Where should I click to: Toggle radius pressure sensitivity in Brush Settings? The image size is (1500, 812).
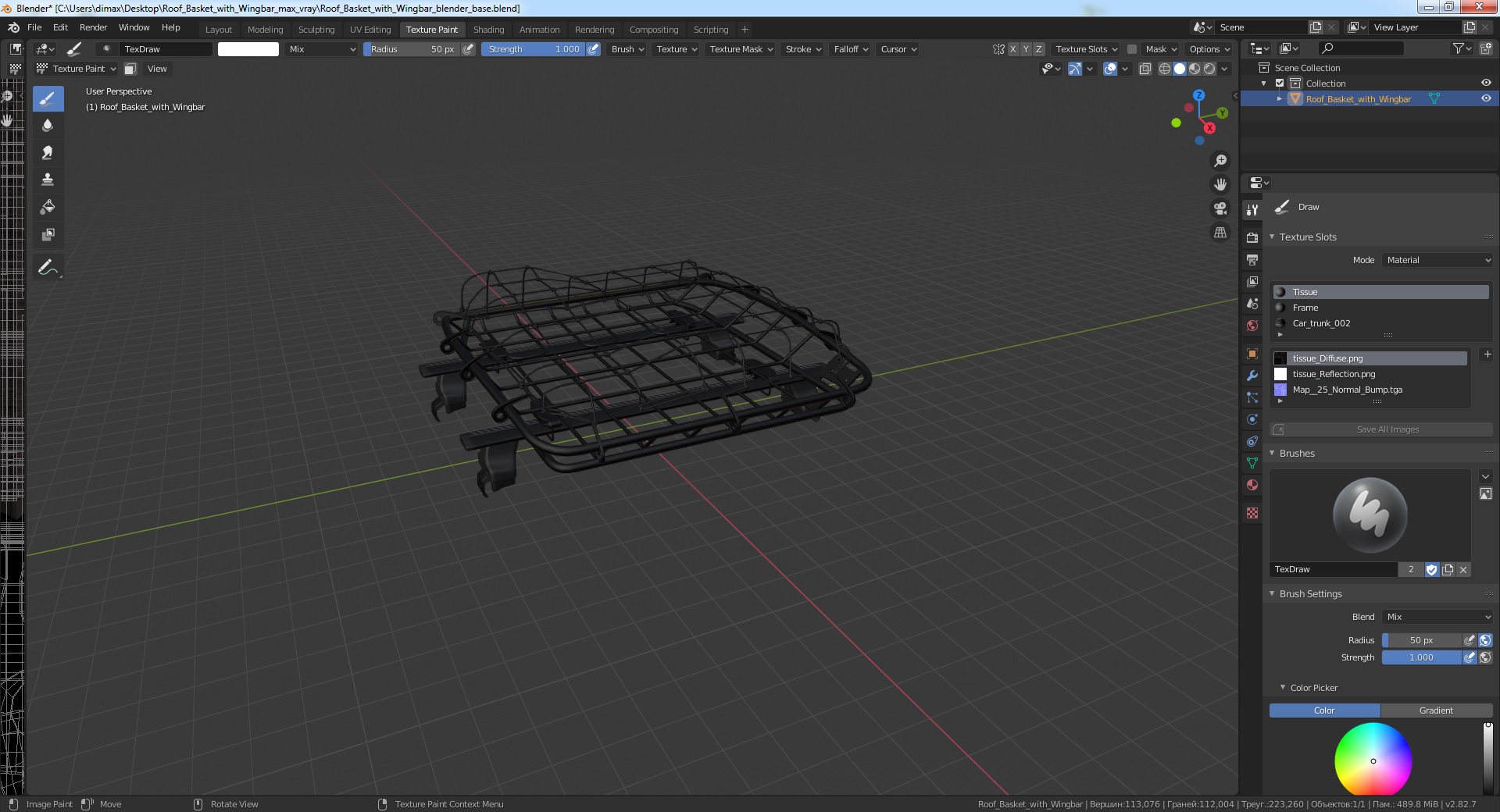tap(1469, 639)
